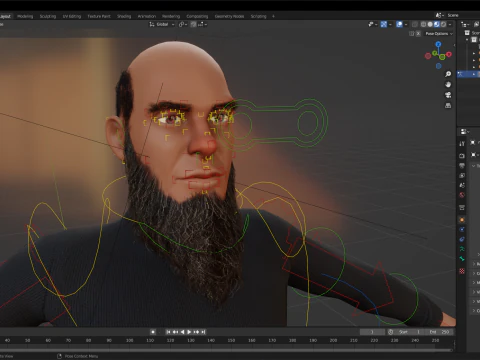This screenshot has width=480, height=360.
Task: Open the outliner display mode dropdown
Action: pos(465,24)
